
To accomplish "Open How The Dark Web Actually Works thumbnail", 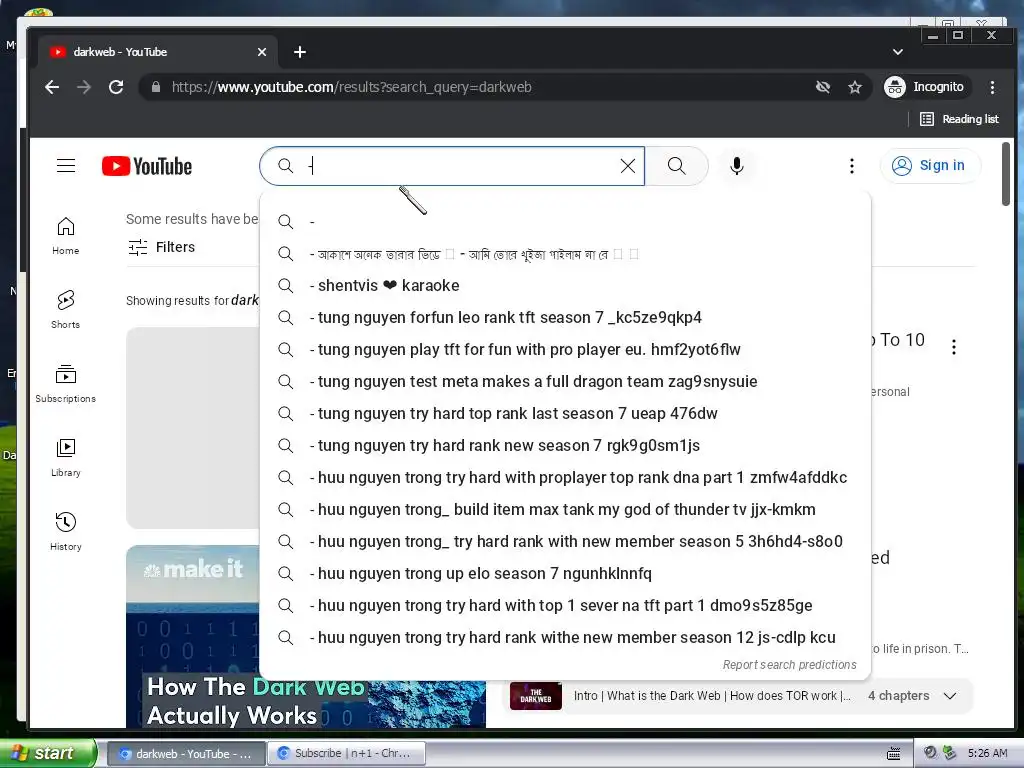I will click(306, 637).
